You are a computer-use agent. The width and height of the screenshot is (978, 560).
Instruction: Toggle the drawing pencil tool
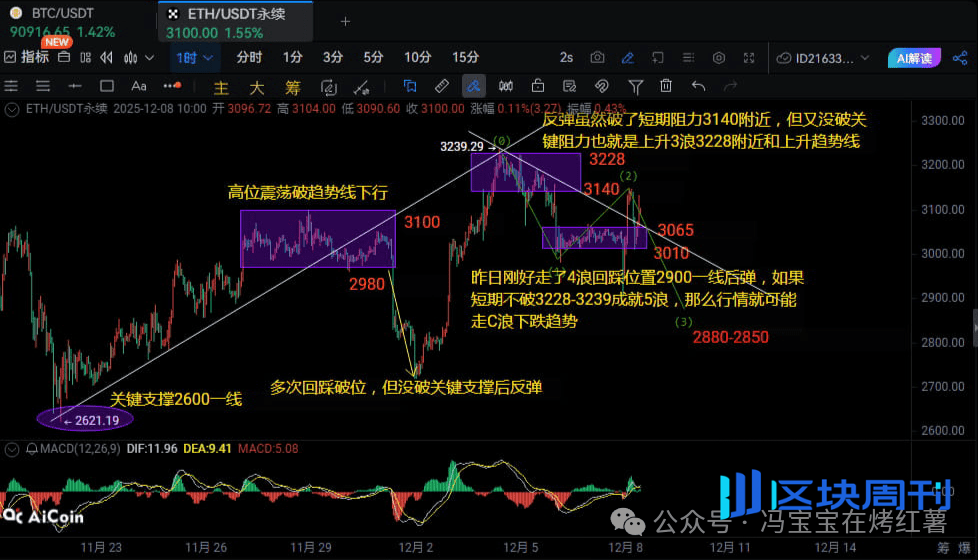click(628, 58)
